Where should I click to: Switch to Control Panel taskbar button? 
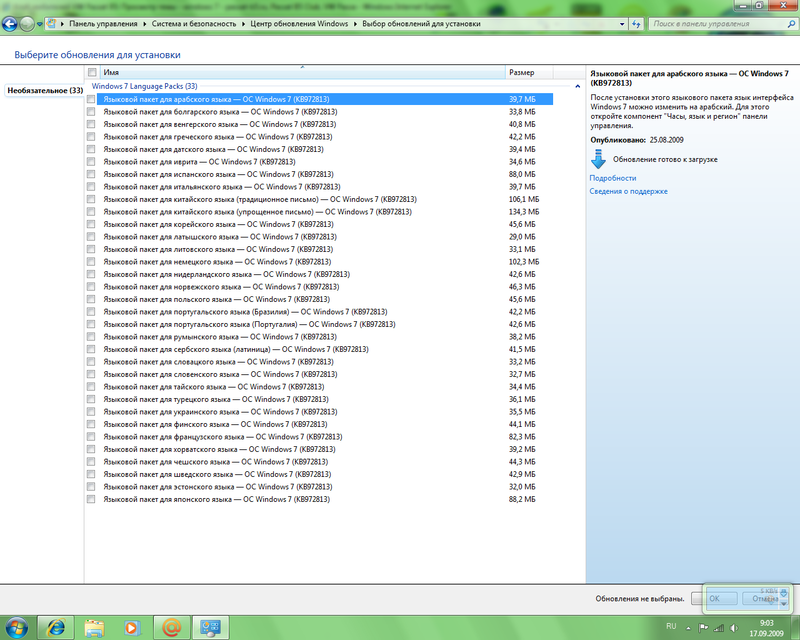(210, 628)
